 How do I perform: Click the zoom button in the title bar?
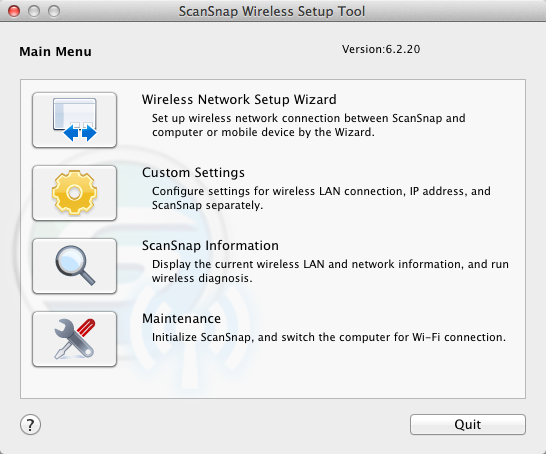coord(54,11)
